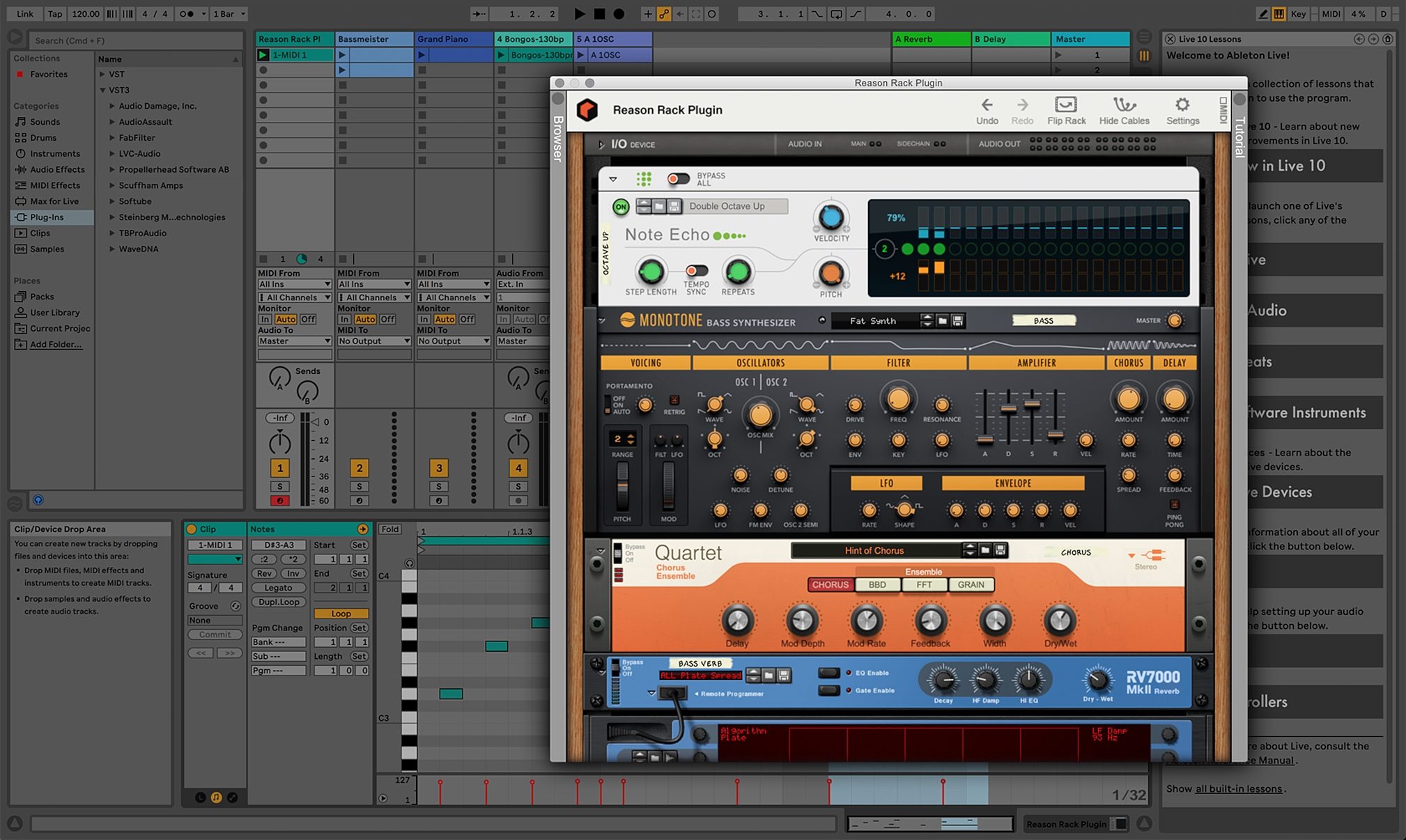Adjust the Monotone PITCH wheel slider
Image resolution: width=1406 pixels, height=840 pixels.
621,485
